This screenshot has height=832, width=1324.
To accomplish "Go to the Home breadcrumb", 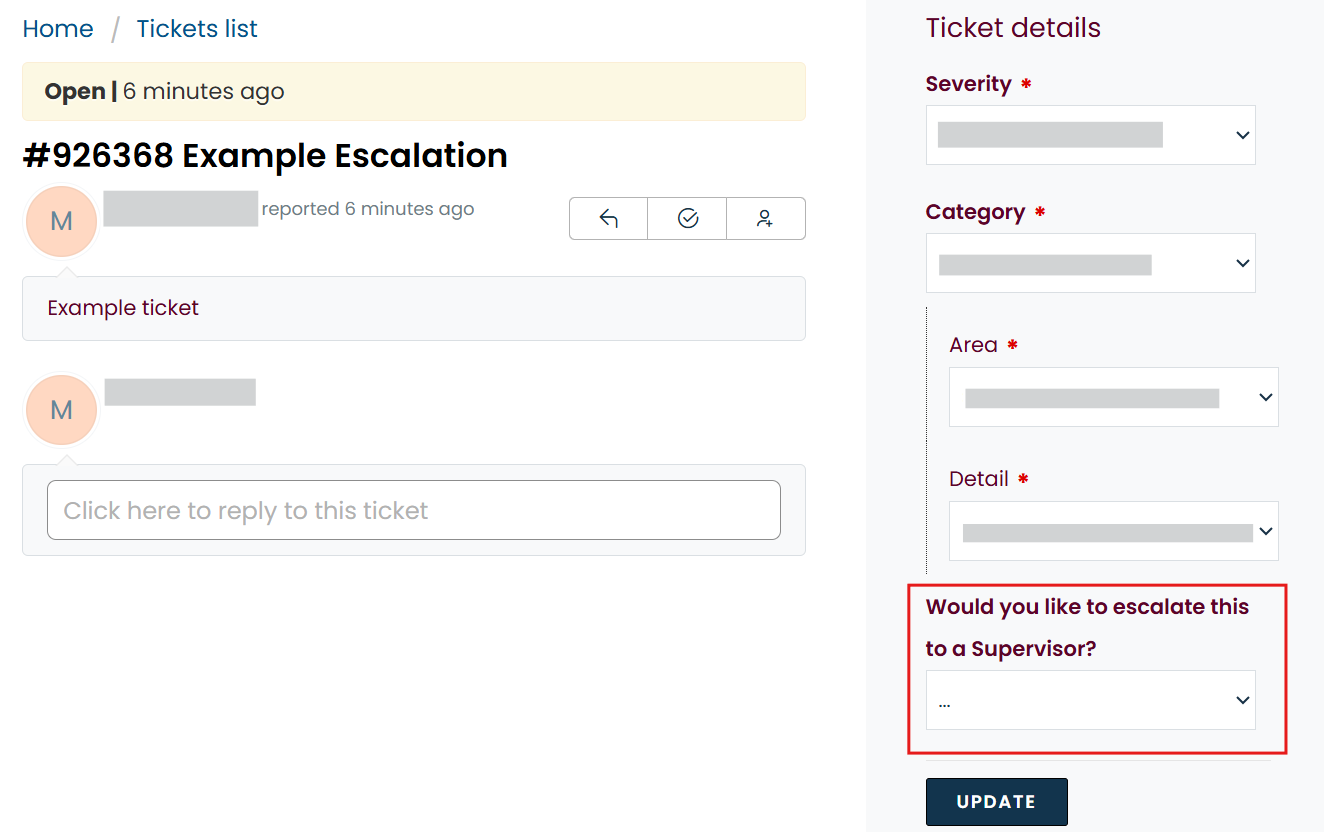I will (58, 29).
